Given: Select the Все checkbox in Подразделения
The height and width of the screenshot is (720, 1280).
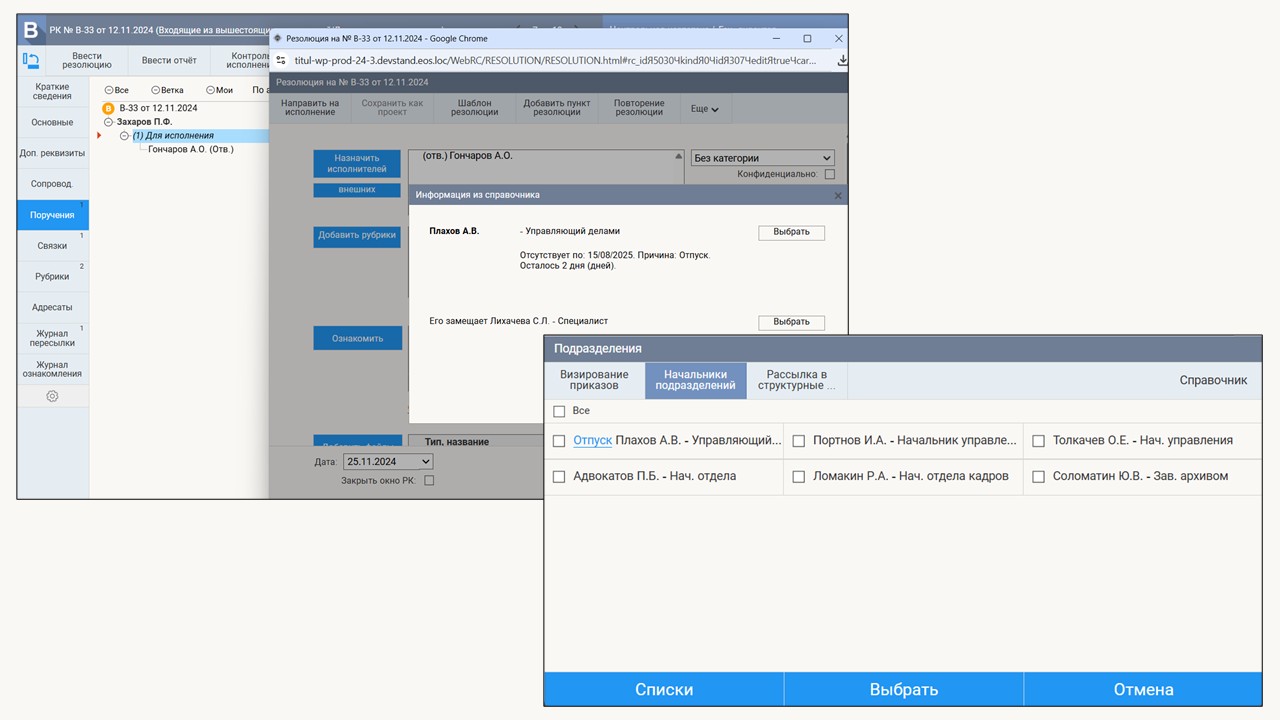Looking at the screenshot, I should pyautogui.click(x=559, y=411).
